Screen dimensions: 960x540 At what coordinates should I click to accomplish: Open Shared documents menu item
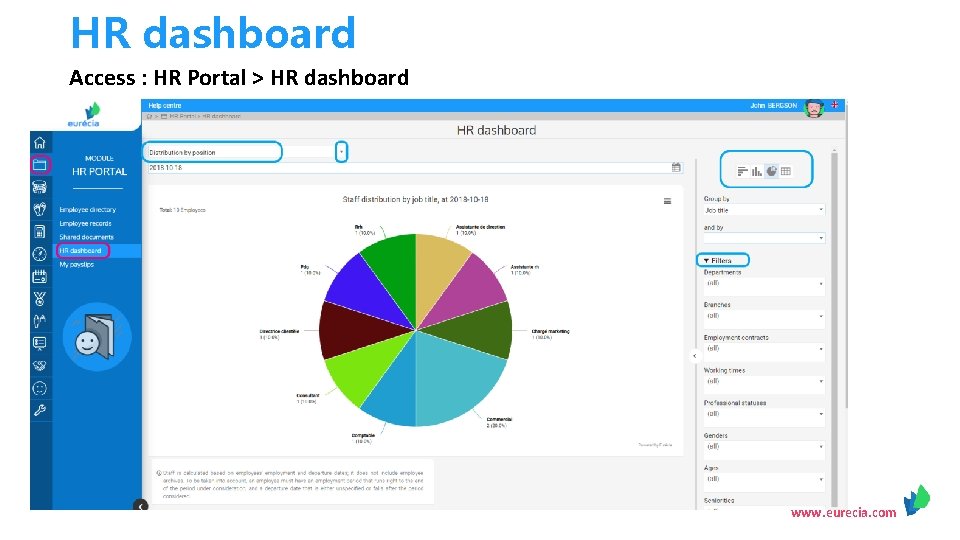tap(86, 237)
